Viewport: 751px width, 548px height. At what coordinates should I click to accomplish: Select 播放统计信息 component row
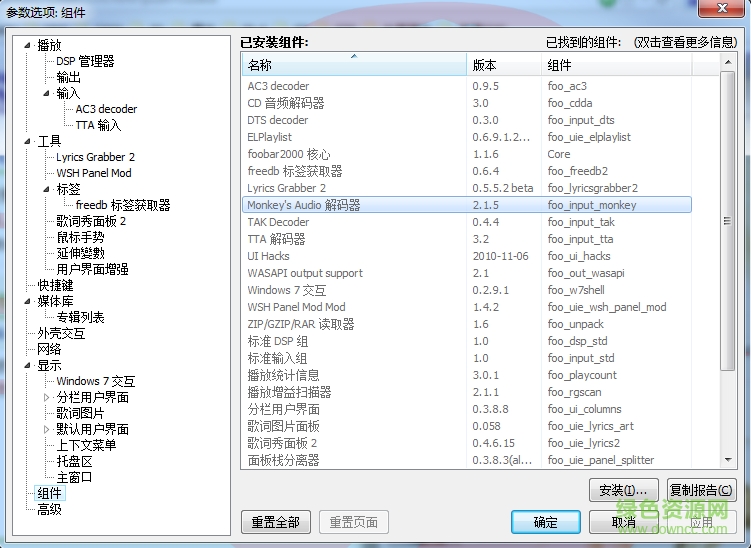(467, 375)
